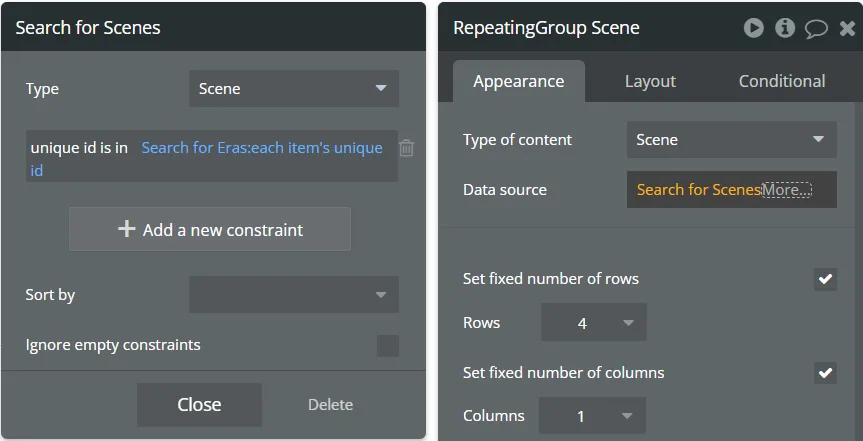The width and height of the screenshot is (863, 441).
Task: Click the Set fixed number of rows label
Action: [x=551, y=279]
